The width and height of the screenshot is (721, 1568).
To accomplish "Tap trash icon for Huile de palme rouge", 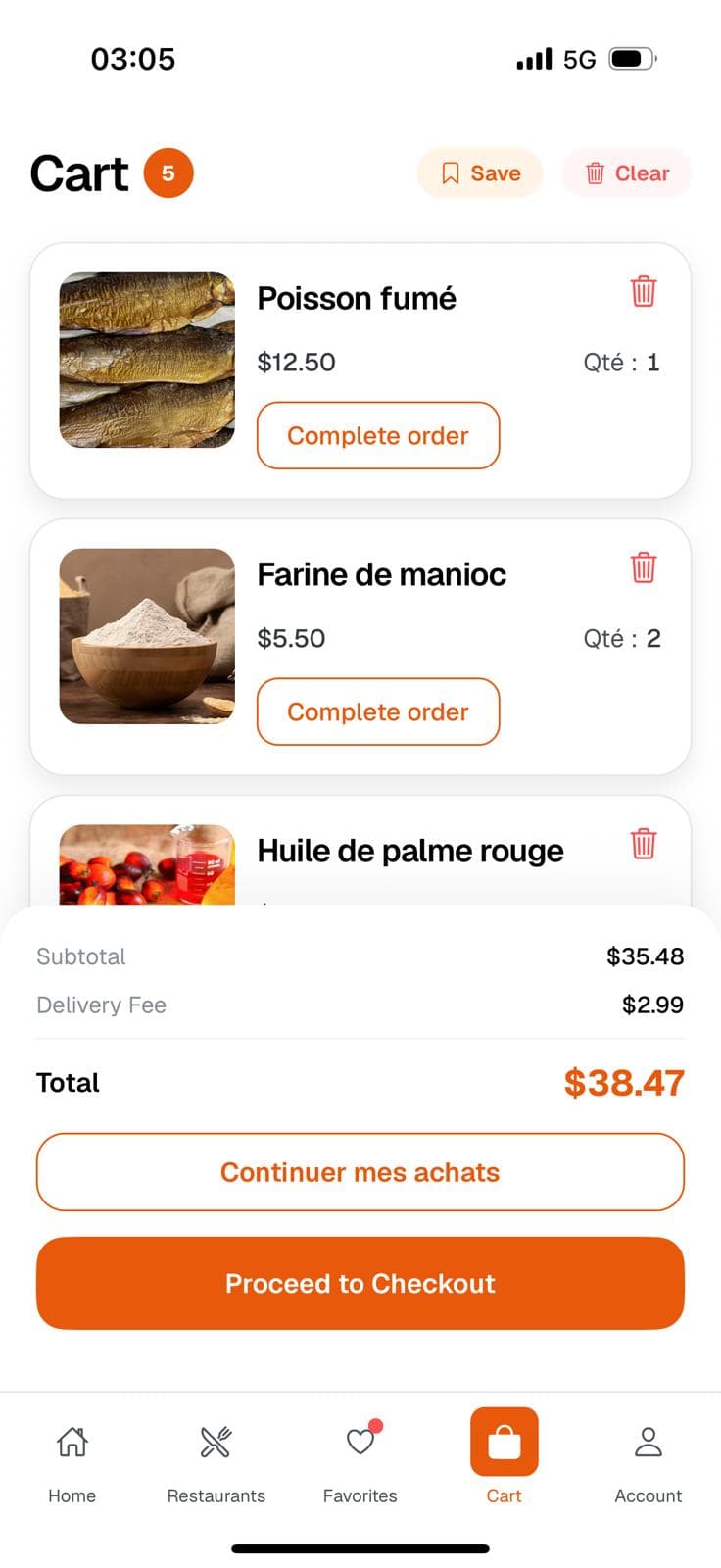I will coord(643,844).
